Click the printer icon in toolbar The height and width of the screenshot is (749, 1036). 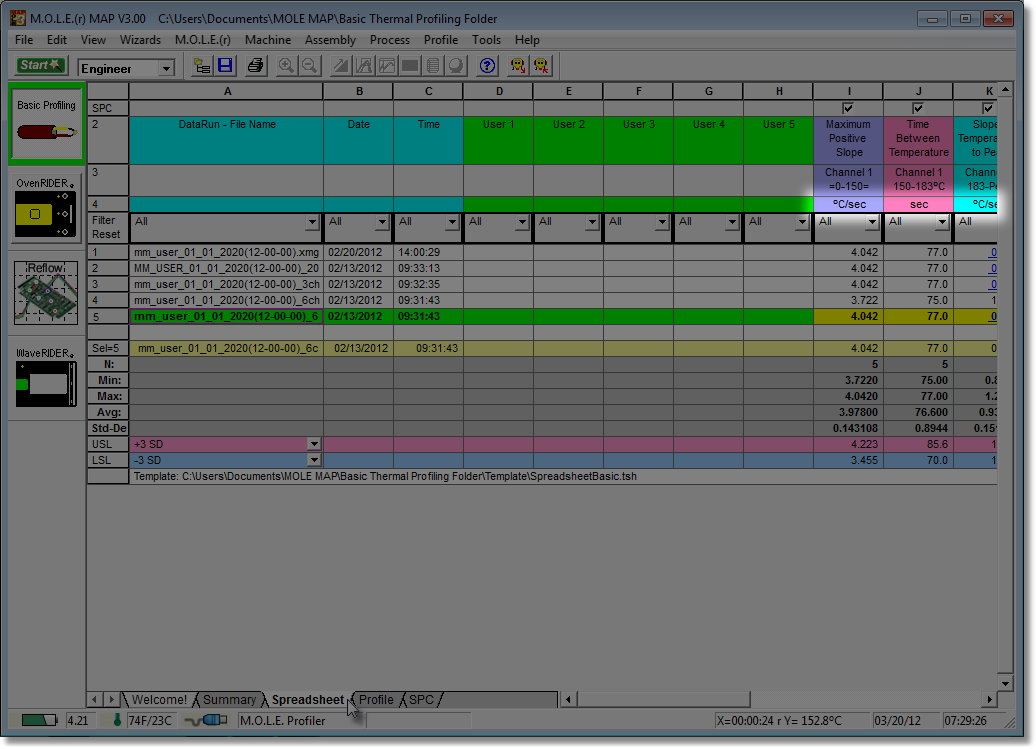coord(255,66)
